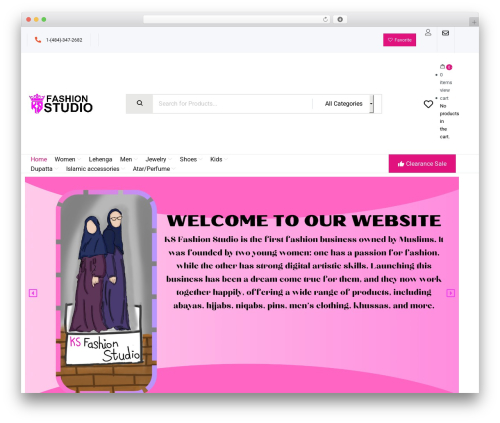Call the 1-(404) phone number link

coord(64,40)
